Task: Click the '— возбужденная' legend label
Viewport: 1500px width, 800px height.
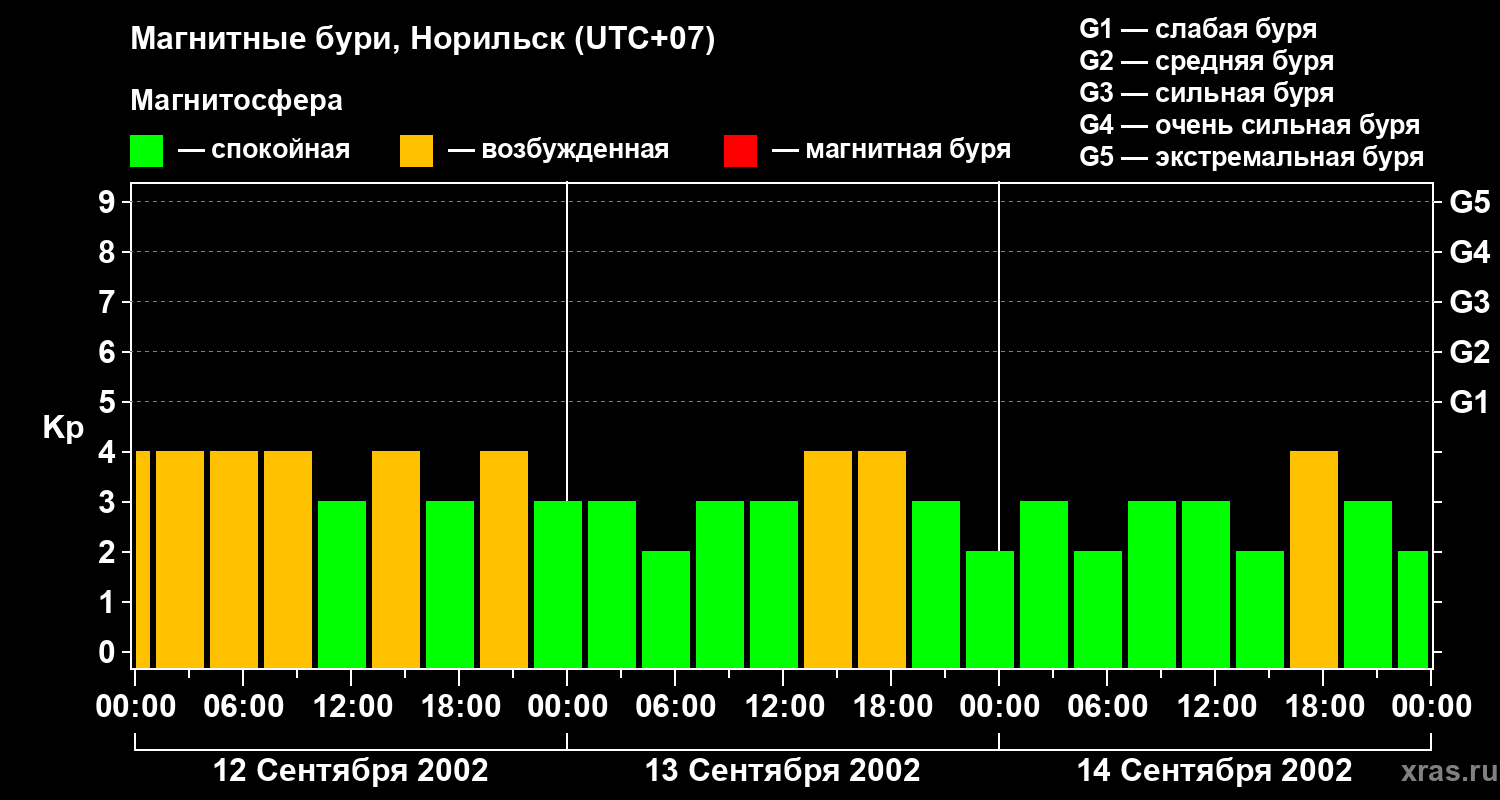Action: point(558,150)
